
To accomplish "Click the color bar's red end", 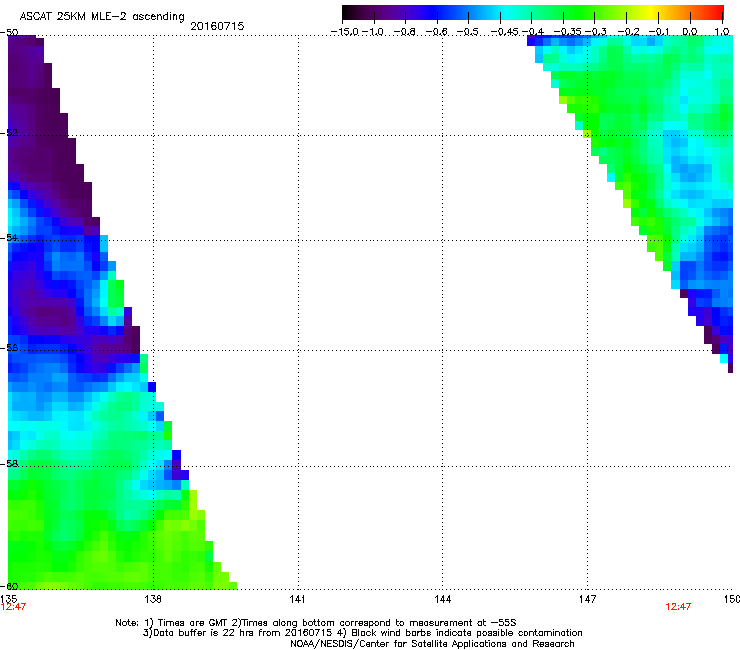I will (718, 13).
